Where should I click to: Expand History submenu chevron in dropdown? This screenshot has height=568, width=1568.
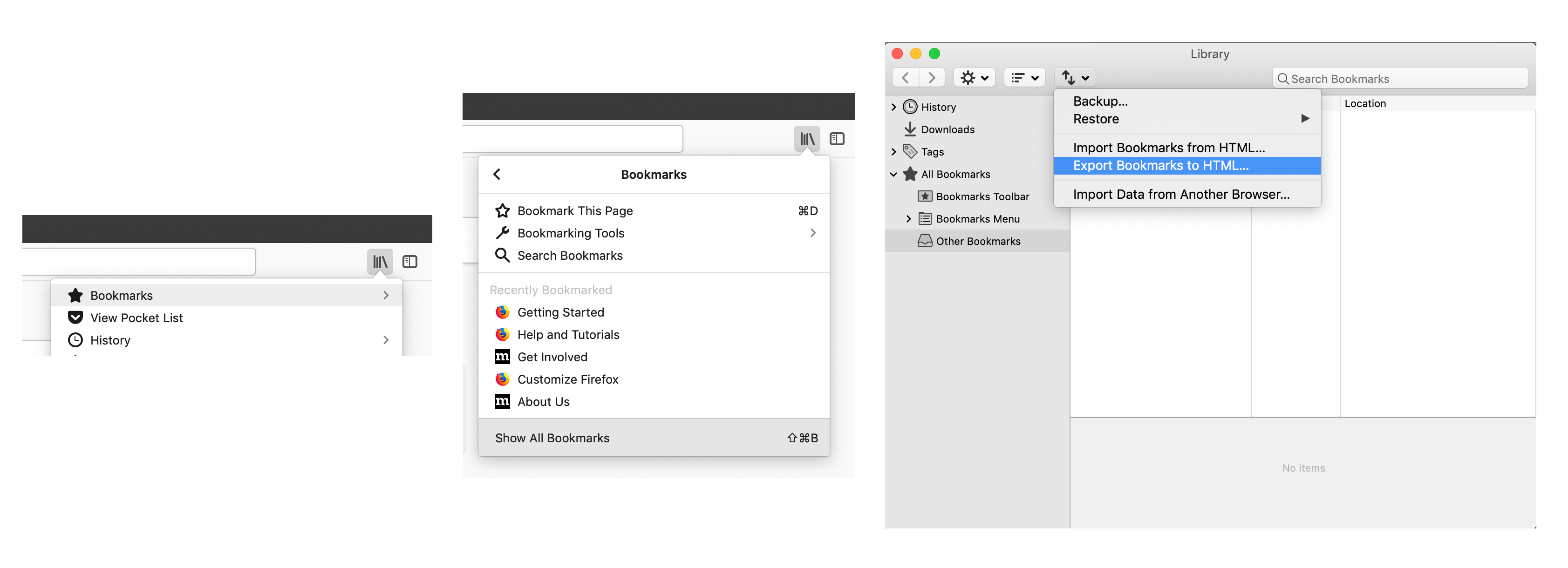[386, 340]
